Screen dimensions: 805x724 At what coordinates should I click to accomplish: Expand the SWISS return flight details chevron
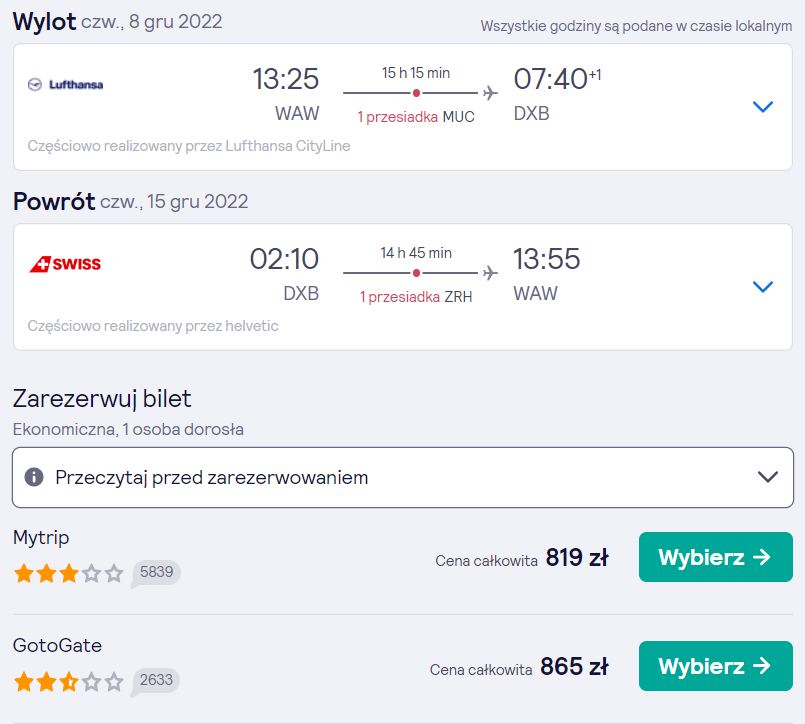point(762,287)
